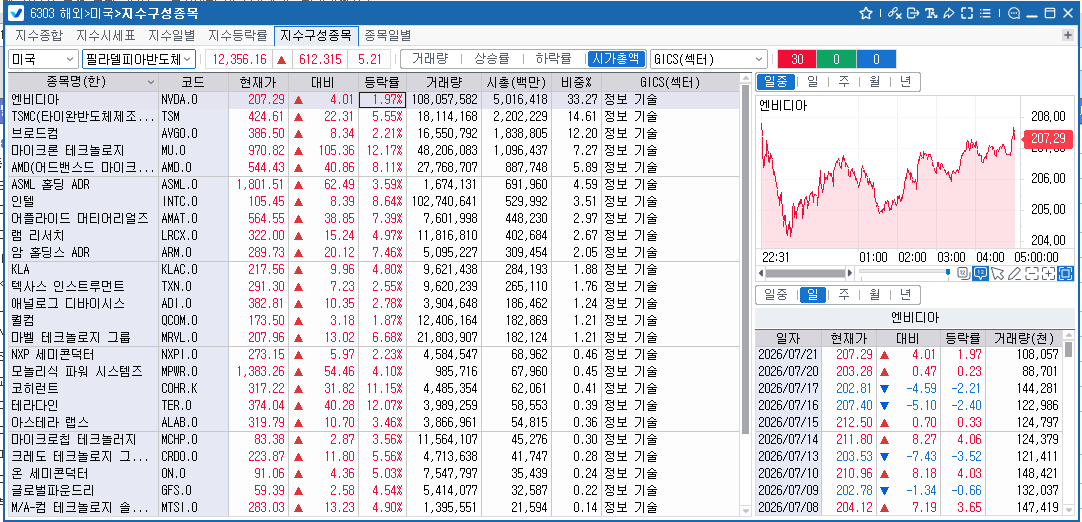Select 년 in the upper chart period bar
Screen dimensions: 1082x522
pyautogui.click(x=905, y=82)
